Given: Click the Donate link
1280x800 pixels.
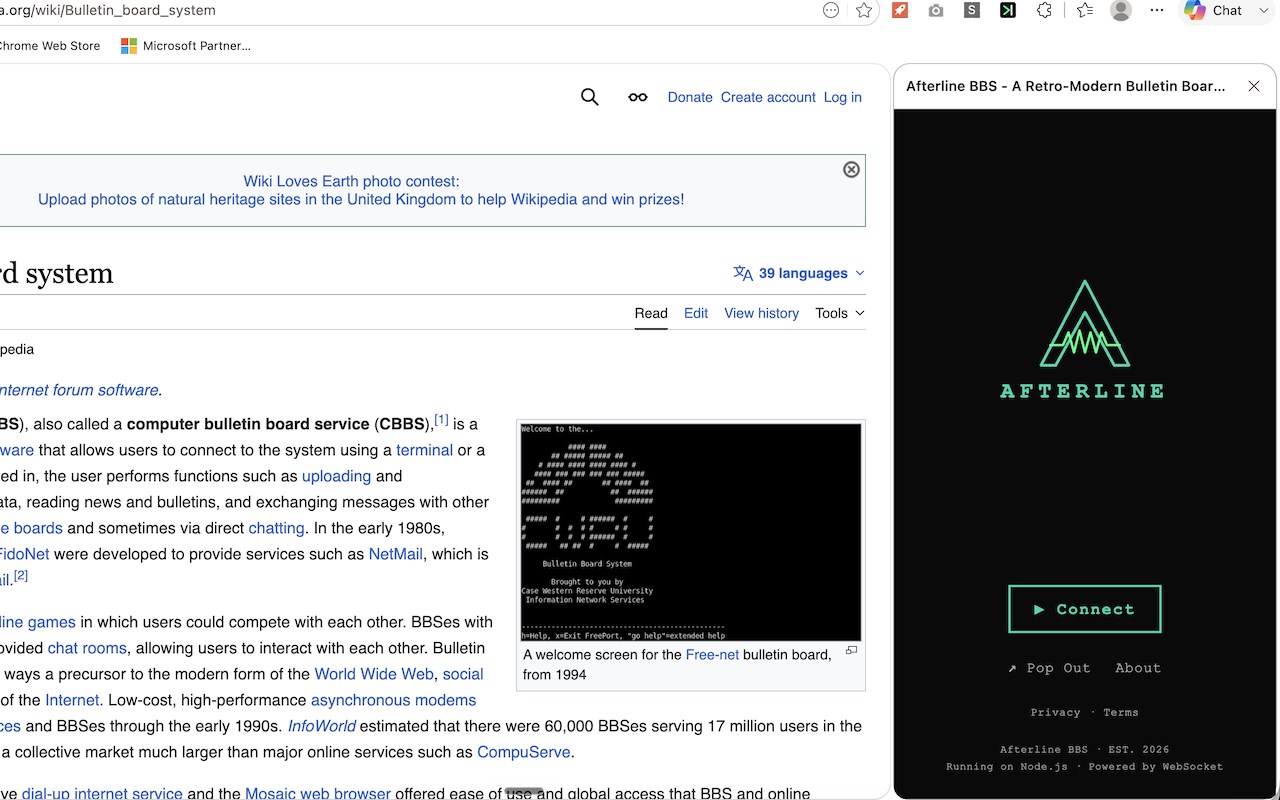Looking at the screenshot, I should (x=690, y=97).
